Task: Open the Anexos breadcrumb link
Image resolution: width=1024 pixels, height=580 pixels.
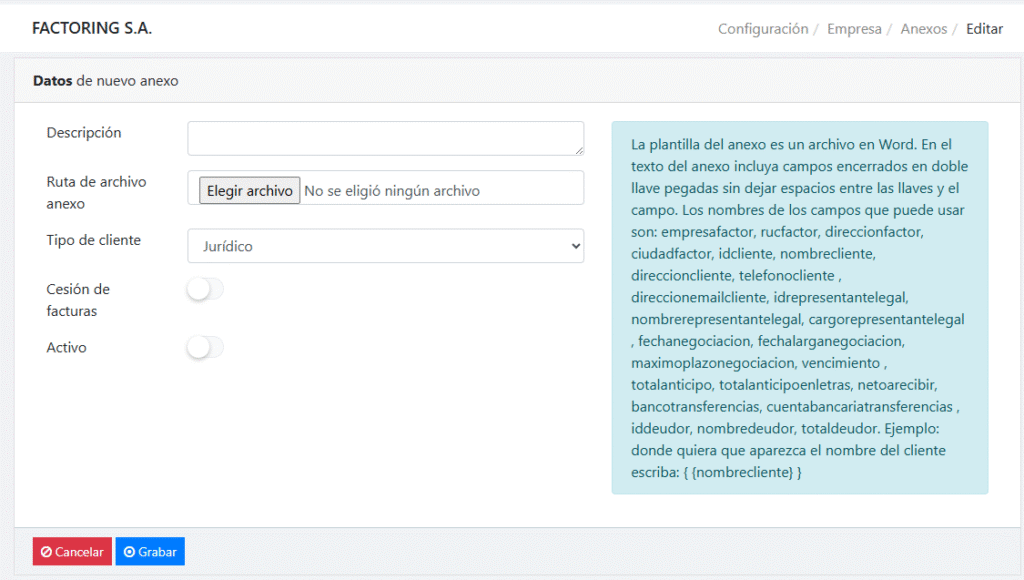Action: [x=923, y=29]
